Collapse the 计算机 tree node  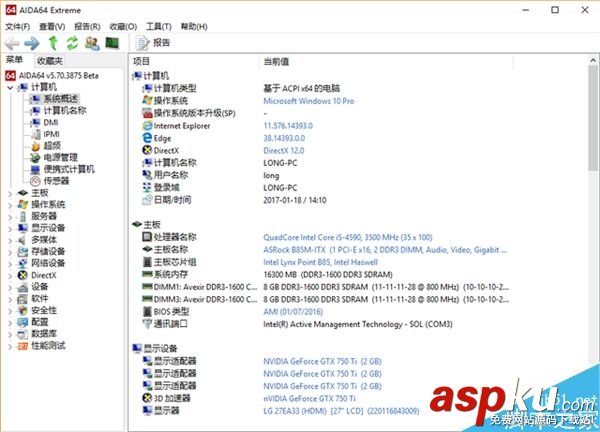[10, 88]
